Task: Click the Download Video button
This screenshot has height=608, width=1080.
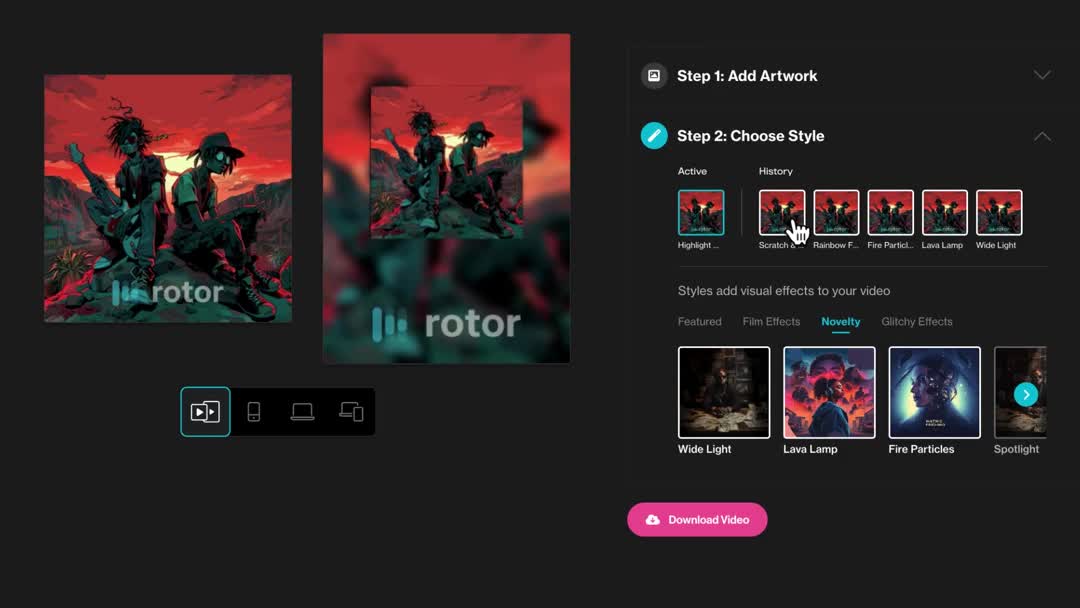Action: click(697, 520)
